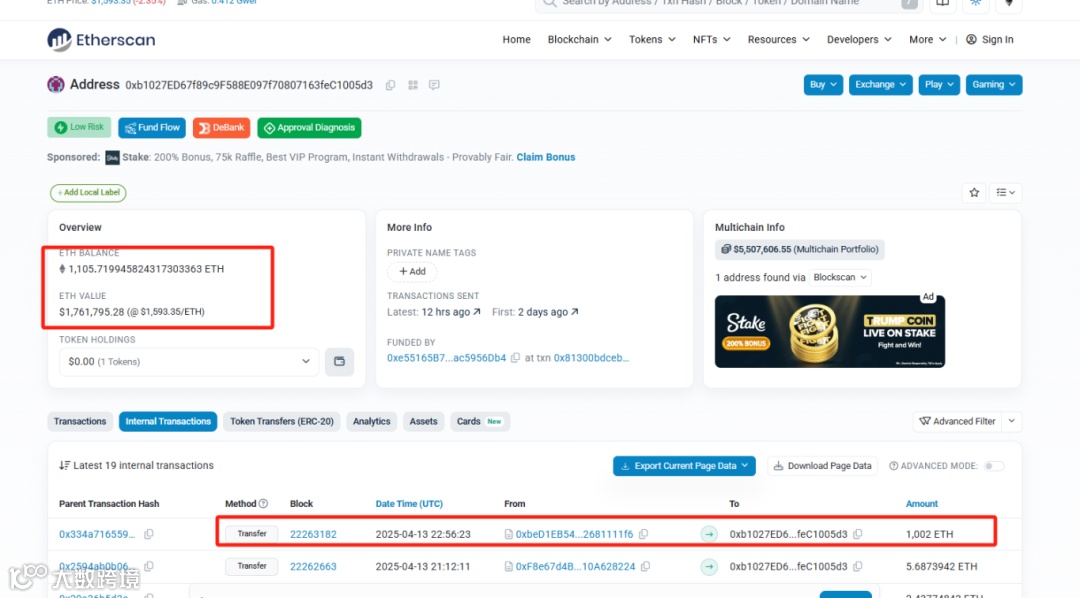Screen dimensions: 1080x598
Task: Open the arrow beside Advanced Filter
Action: [1012, 422]
